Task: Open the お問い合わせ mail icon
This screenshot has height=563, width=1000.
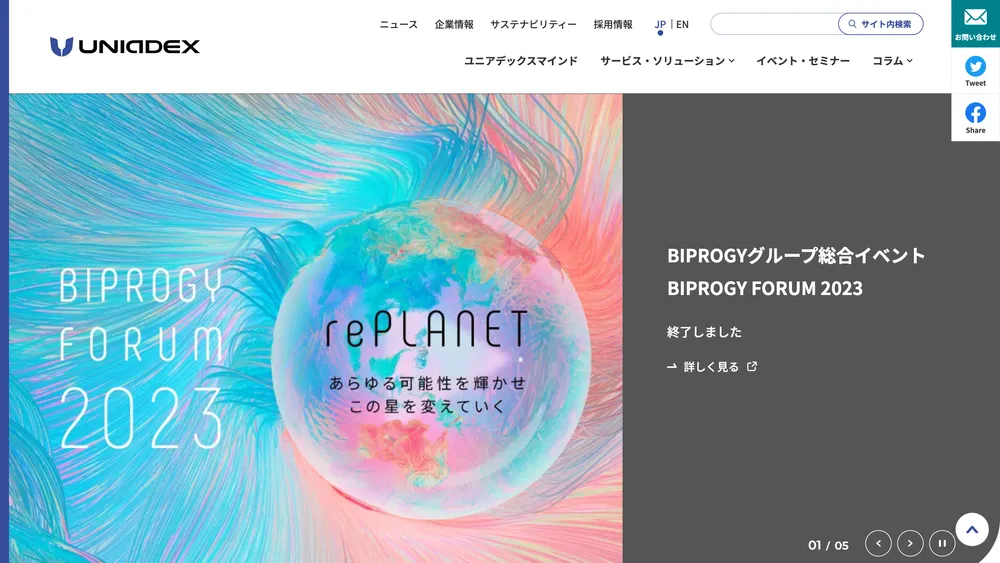Action: pyautogui.click(x=975, y=24)
